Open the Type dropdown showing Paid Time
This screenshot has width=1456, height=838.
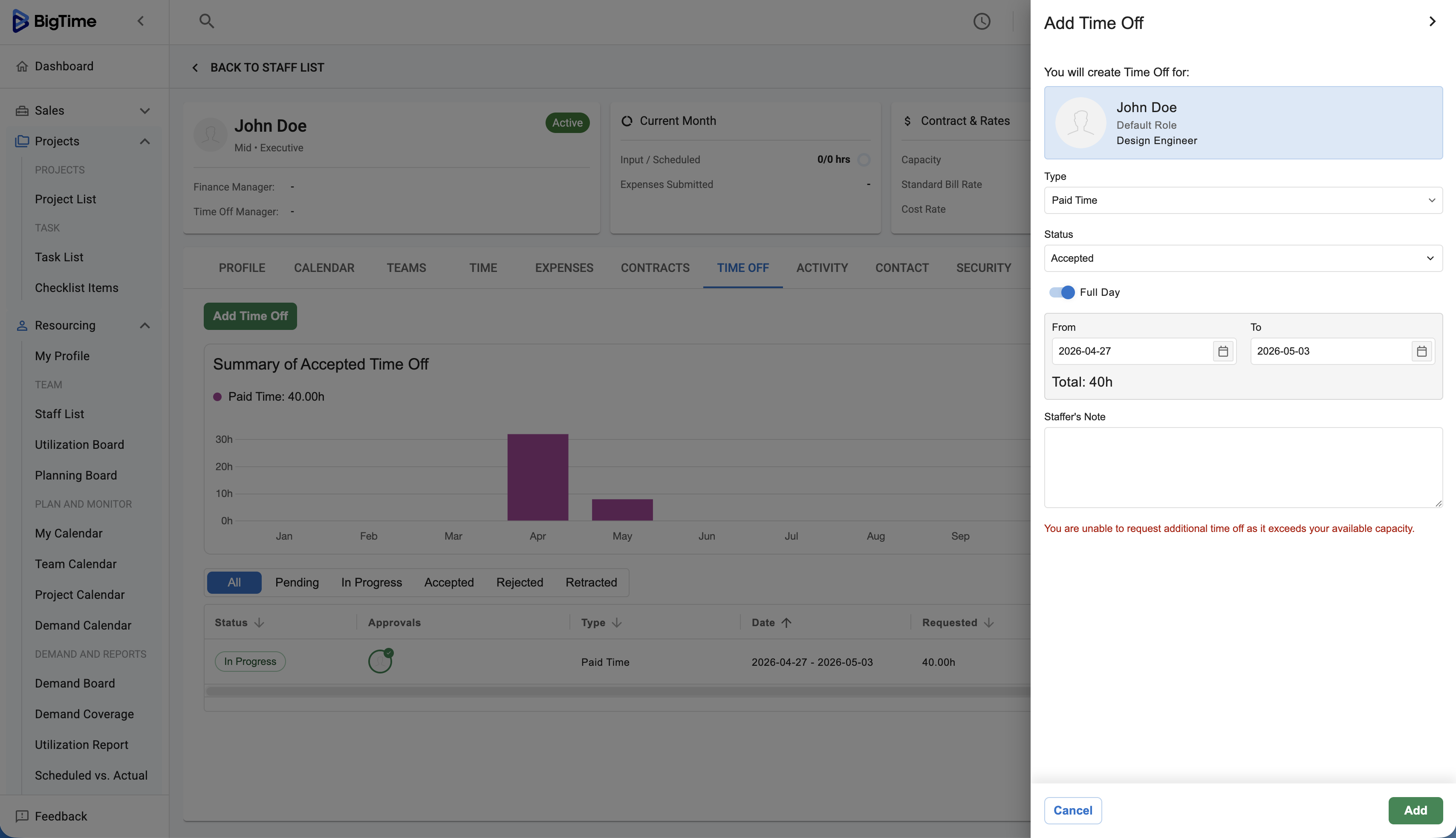[1242, 200]
